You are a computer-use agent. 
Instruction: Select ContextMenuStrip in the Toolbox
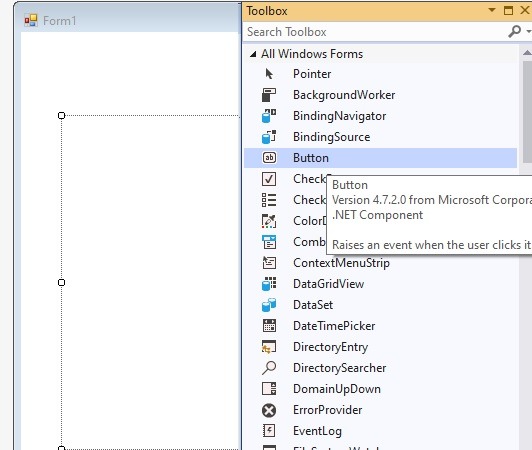point(341,263)
